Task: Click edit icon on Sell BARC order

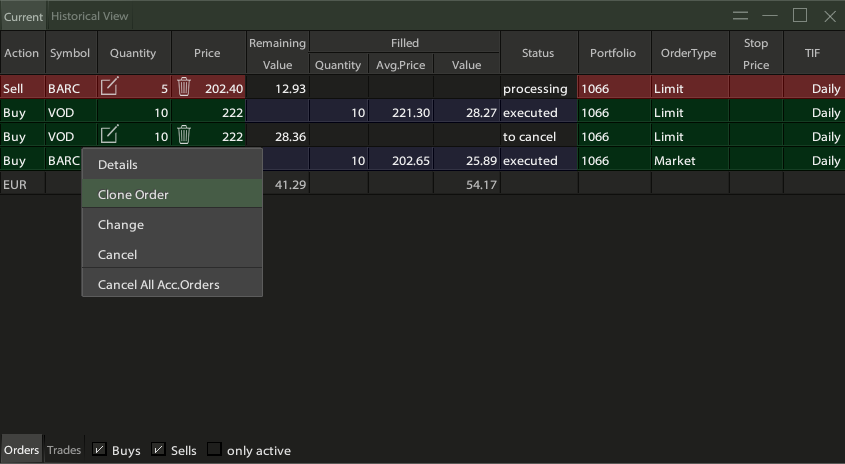Action: 109,88
